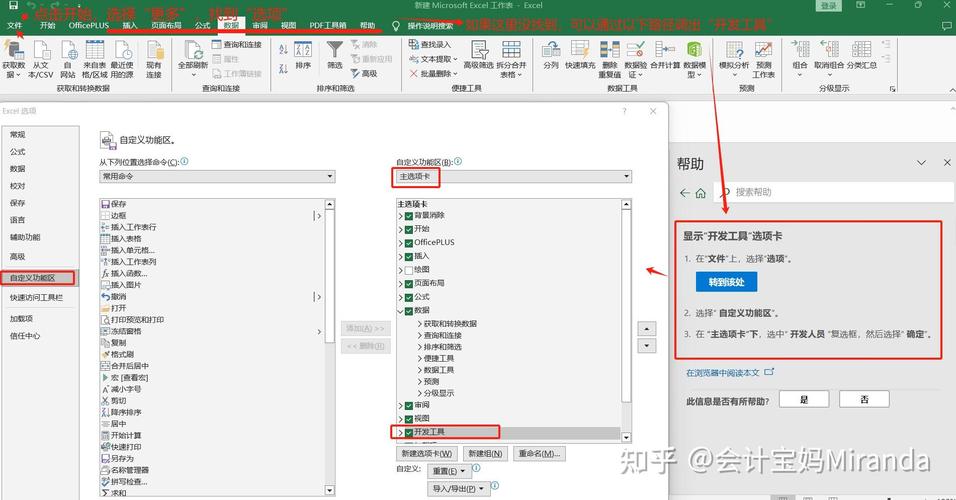
Task: Expand the 排序和筛选 group node
Action: [419, 348]
